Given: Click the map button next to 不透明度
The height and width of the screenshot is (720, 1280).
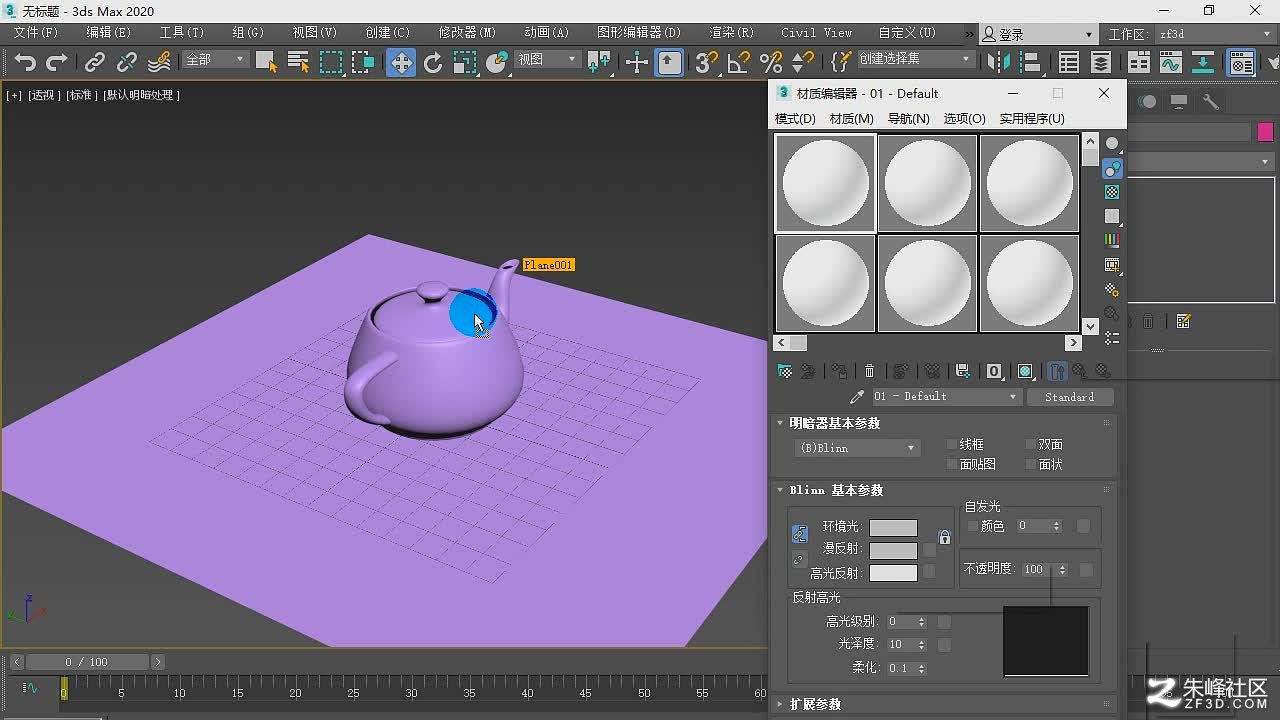Looking at the screenshot, I should click(1087, 570).
